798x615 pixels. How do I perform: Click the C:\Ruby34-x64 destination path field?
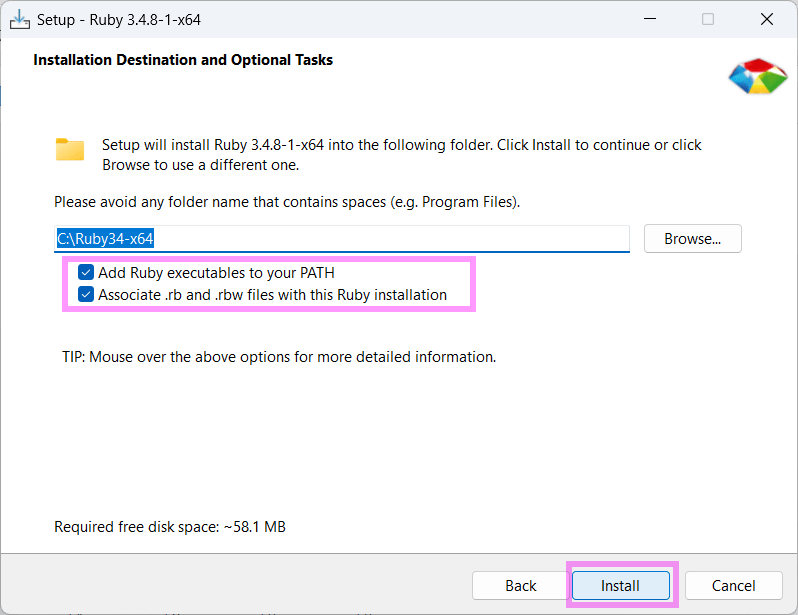click(340, 239)
